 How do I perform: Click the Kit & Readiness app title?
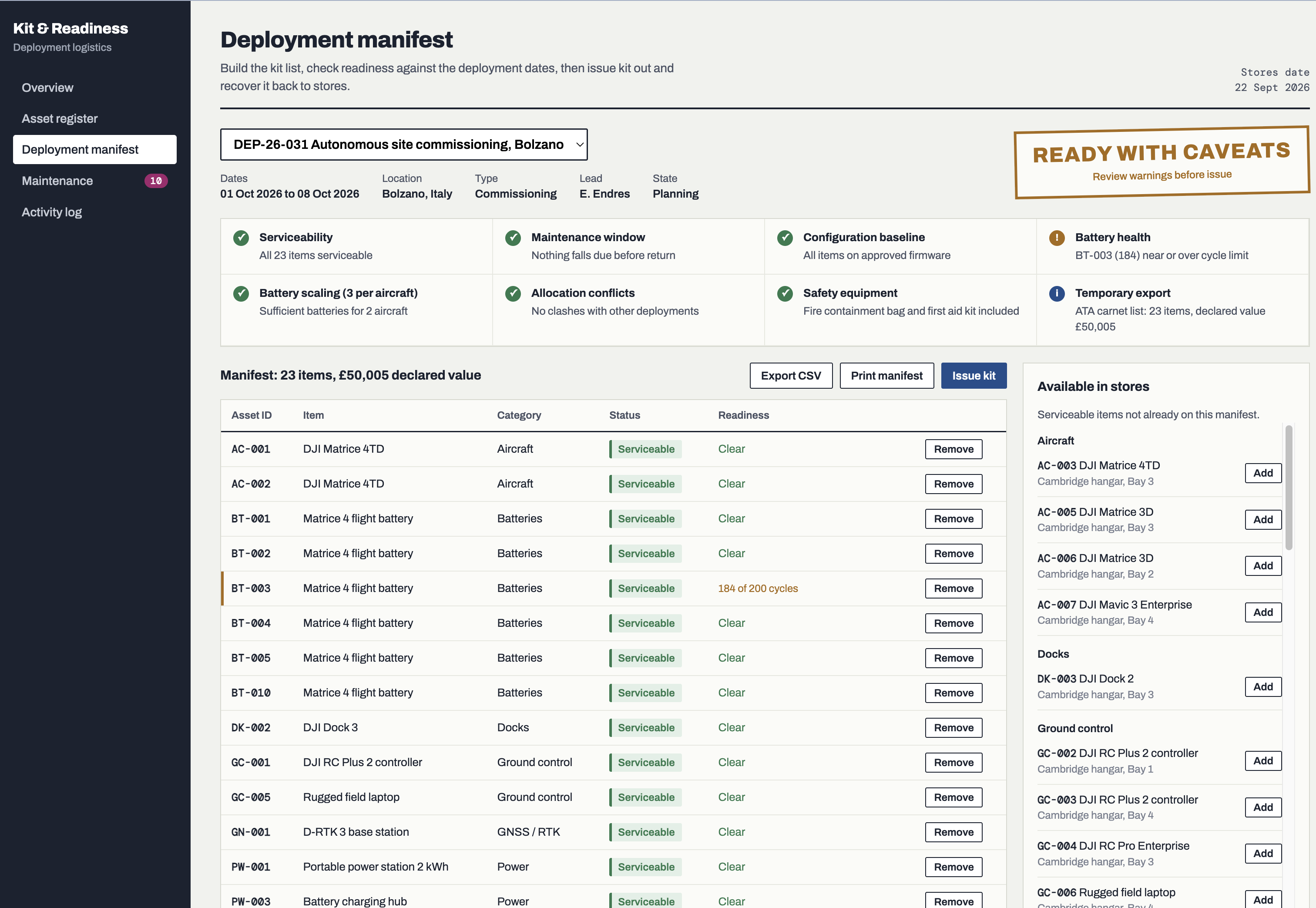[x=70, y=28]
